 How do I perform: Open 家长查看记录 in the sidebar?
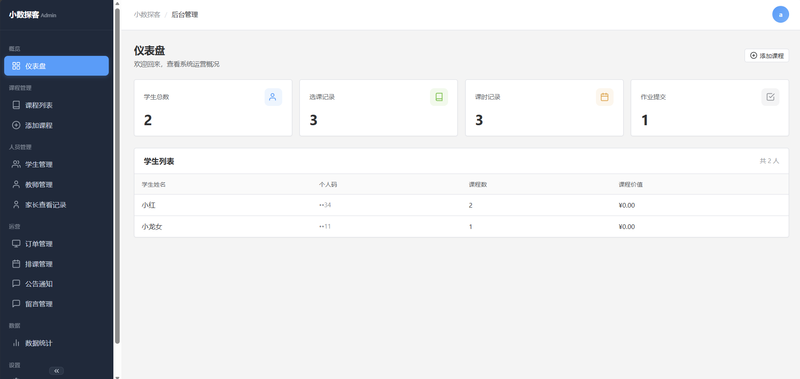coord(56,205)
